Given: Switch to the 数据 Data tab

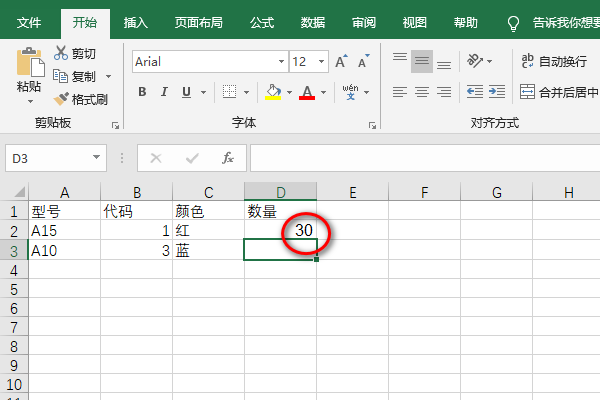Looking at the screenshot, I should point(313,23).
